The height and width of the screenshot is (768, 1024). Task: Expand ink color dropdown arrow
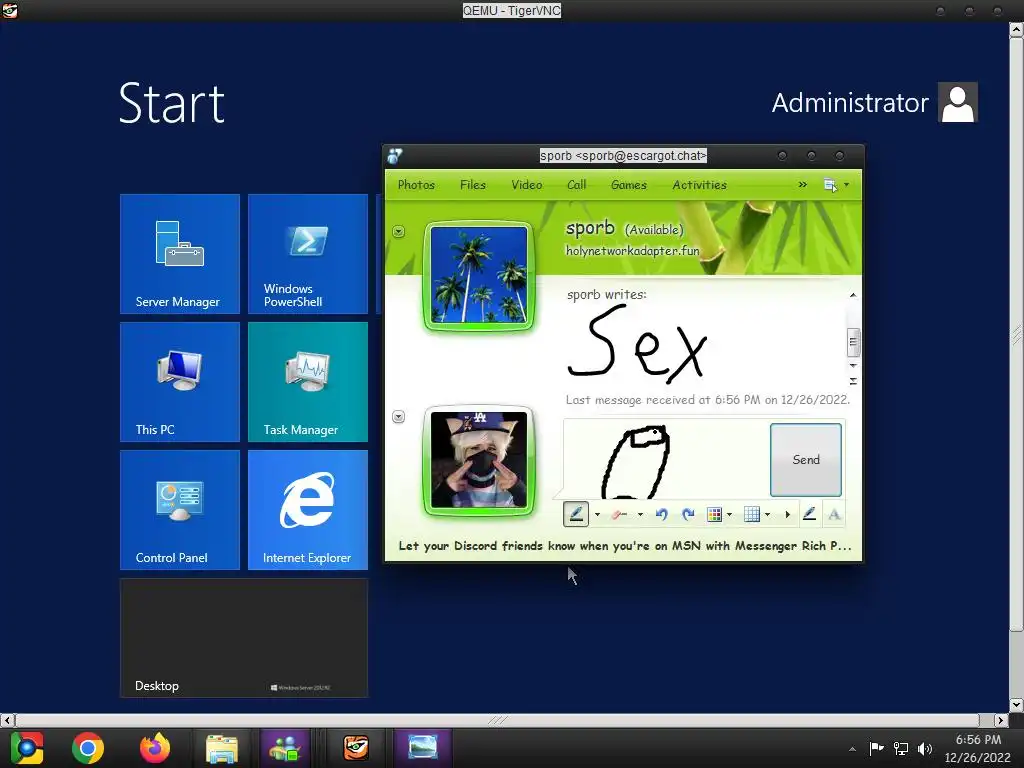(729, 515)
